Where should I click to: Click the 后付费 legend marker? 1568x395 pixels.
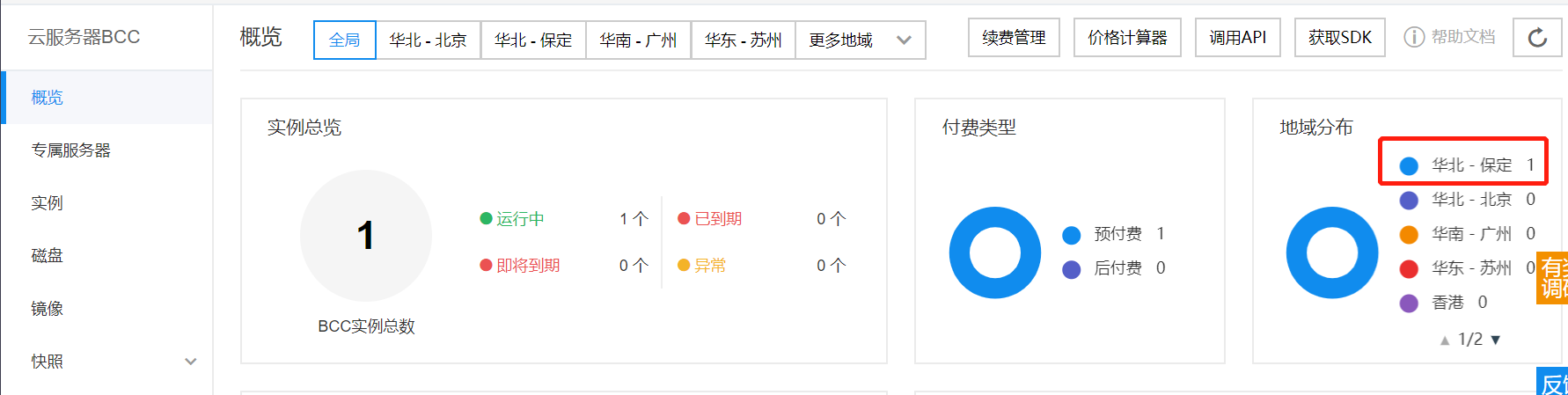click(x=1071, y=269)
